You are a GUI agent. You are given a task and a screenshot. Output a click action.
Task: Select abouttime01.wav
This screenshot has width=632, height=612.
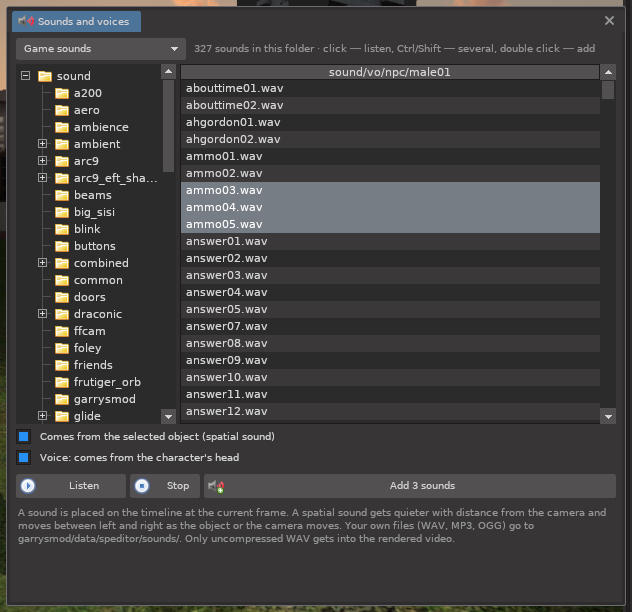coord(390,88)
